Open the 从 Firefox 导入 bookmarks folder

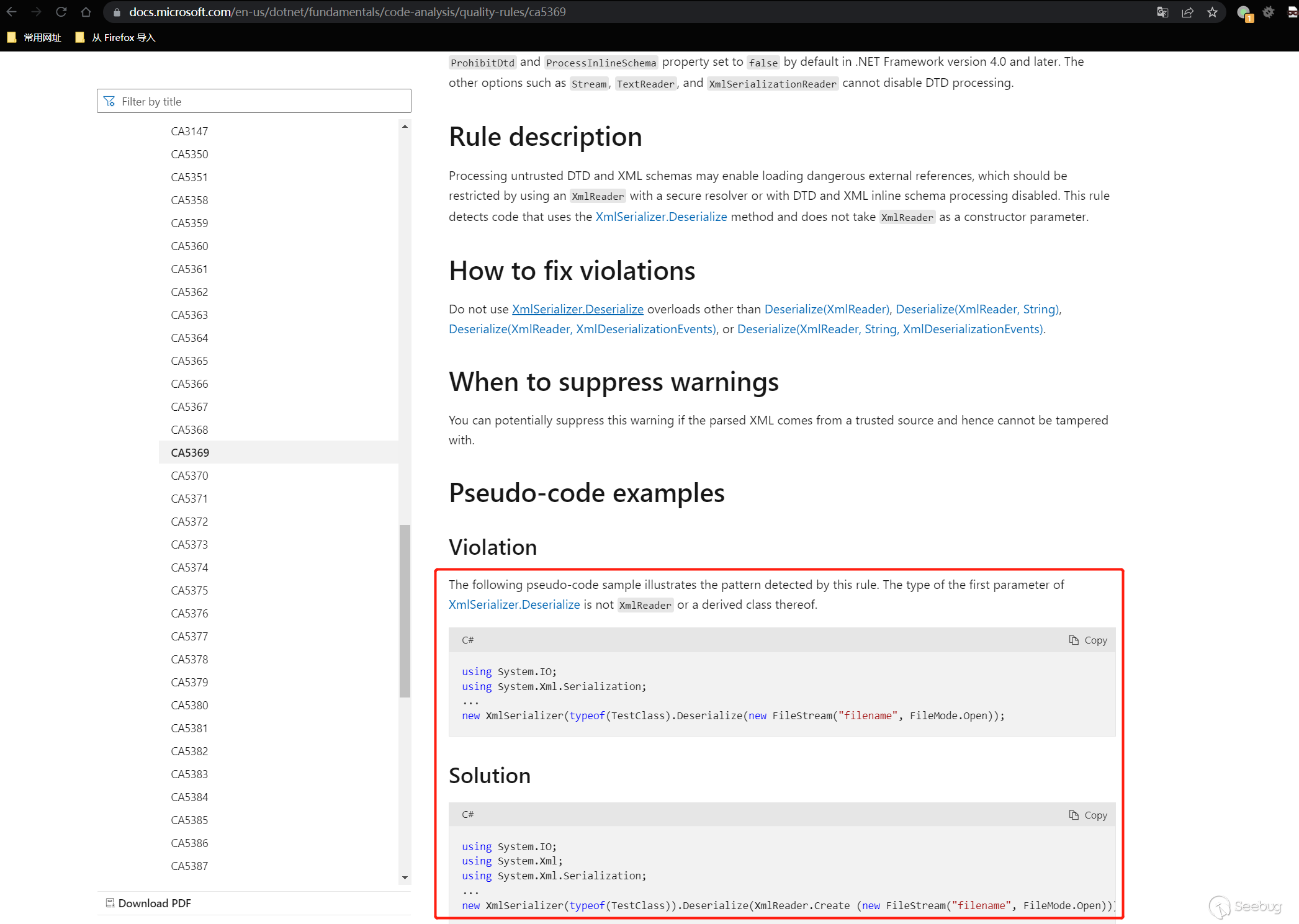click(x=115, y=37)
